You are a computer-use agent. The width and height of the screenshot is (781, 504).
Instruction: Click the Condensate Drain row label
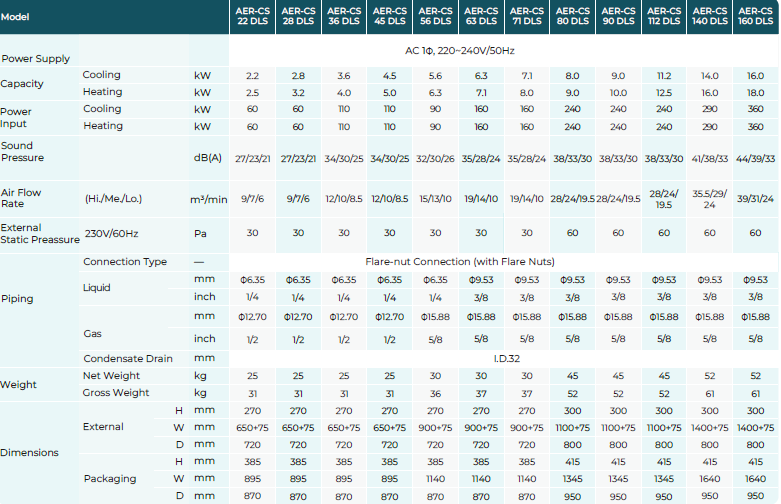[128, 358]
